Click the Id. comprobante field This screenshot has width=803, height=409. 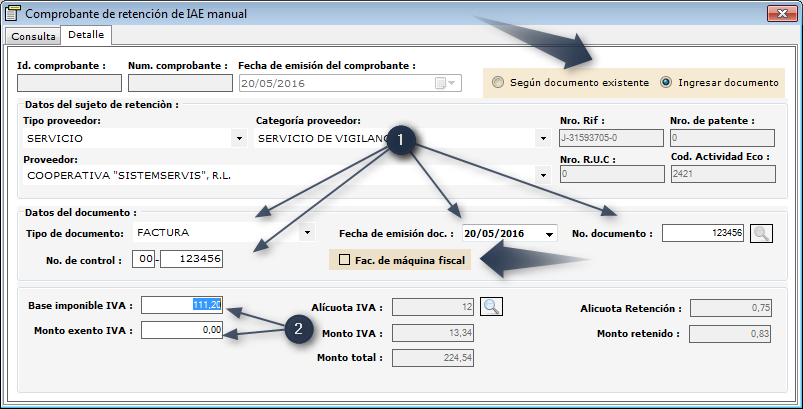click(70, 83)
